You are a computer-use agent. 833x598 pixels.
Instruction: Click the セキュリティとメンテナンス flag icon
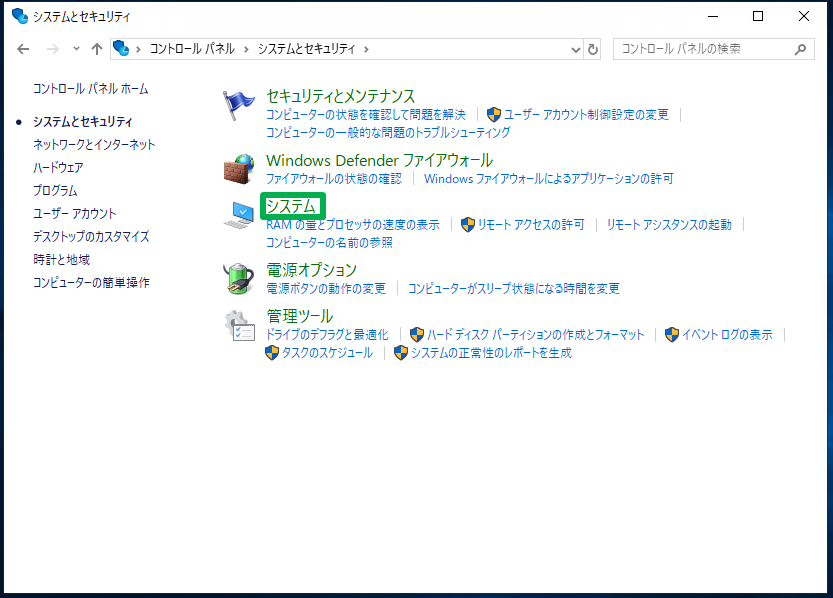click(240, 100)
